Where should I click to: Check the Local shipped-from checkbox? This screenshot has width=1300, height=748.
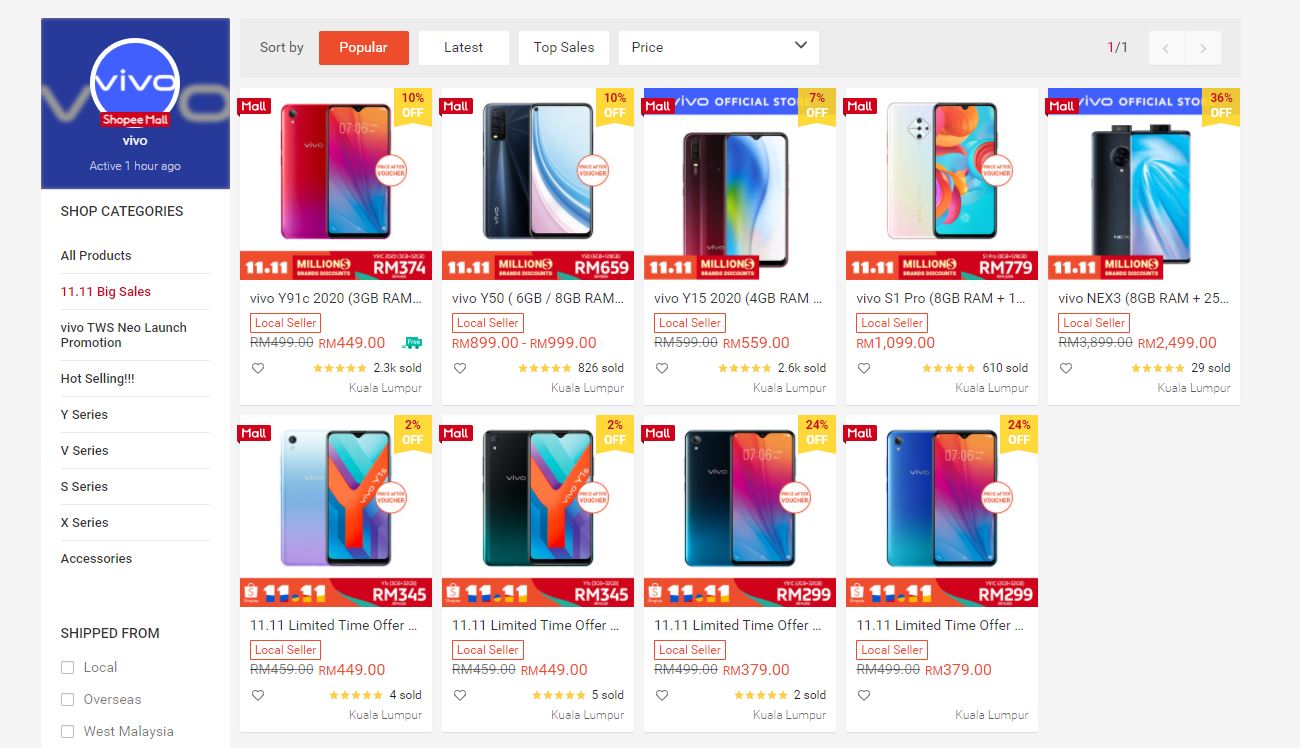(x=67, y=667)
